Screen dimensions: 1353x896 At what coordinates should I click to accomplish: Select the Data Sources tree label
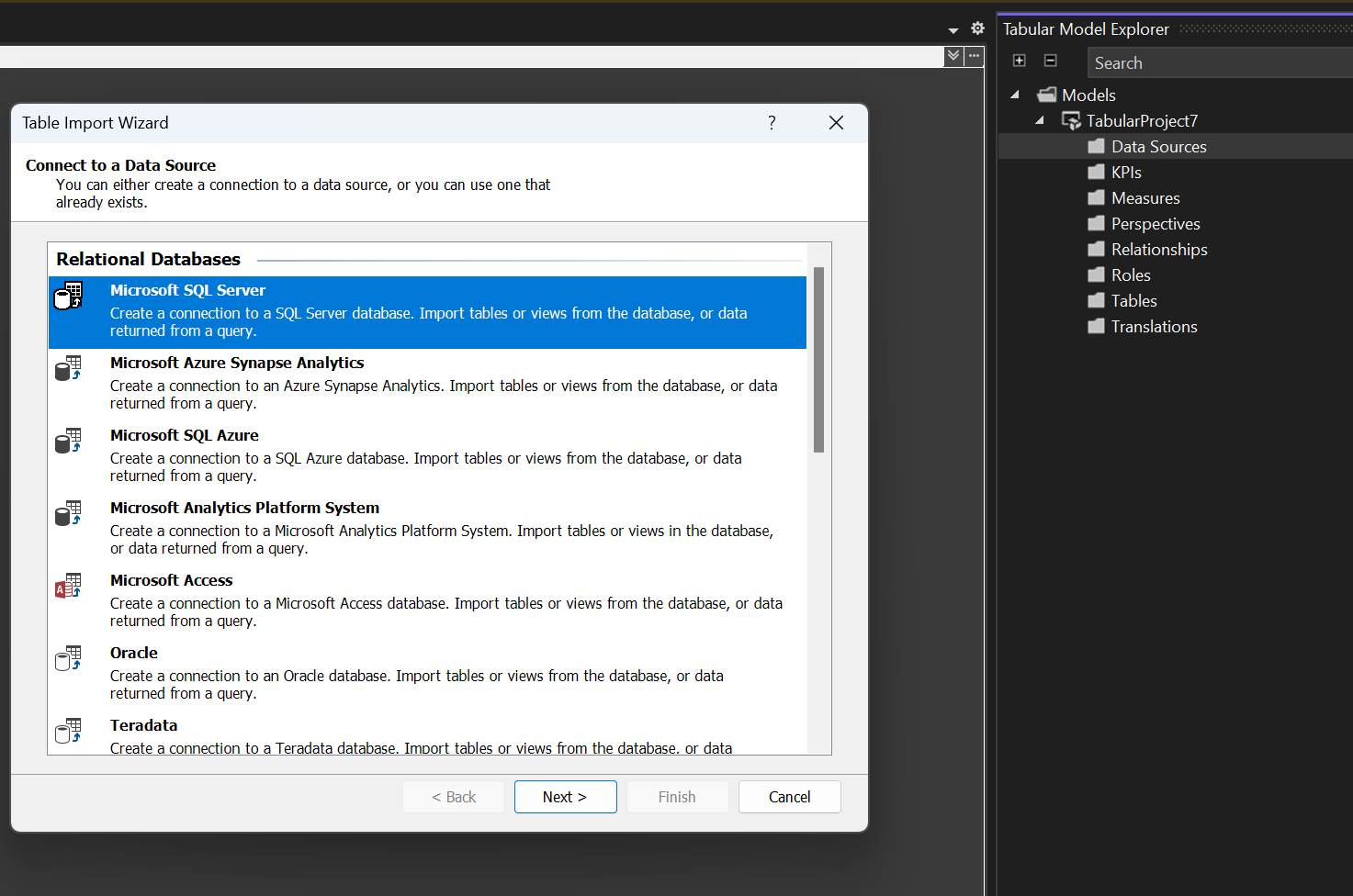click(x=1159, y=147)
